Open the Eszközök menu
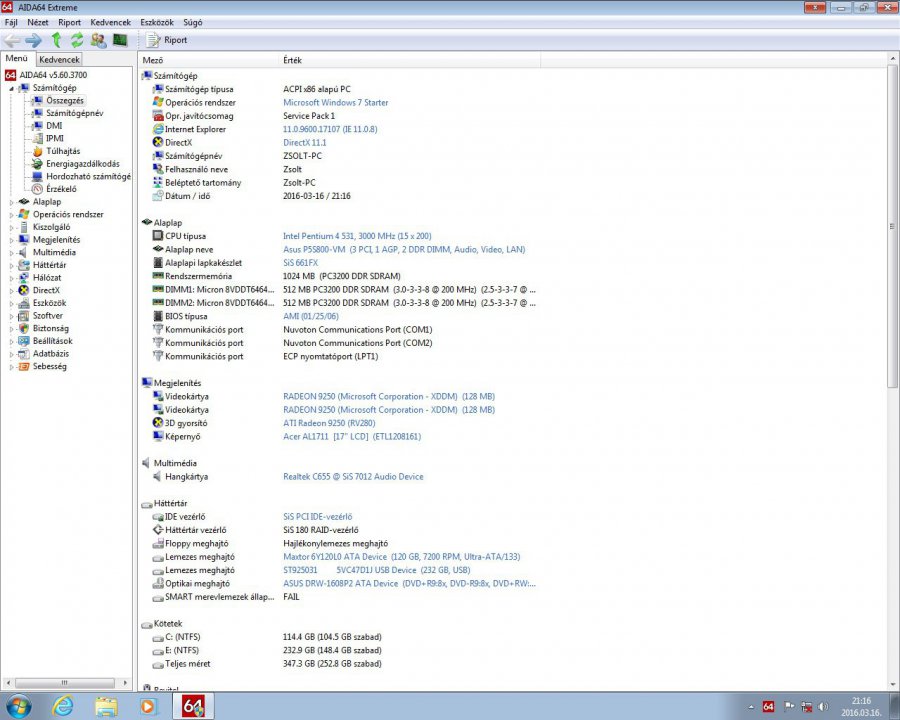Image resolution: width=900 pixels, height=720 pixels. point(157,22)
